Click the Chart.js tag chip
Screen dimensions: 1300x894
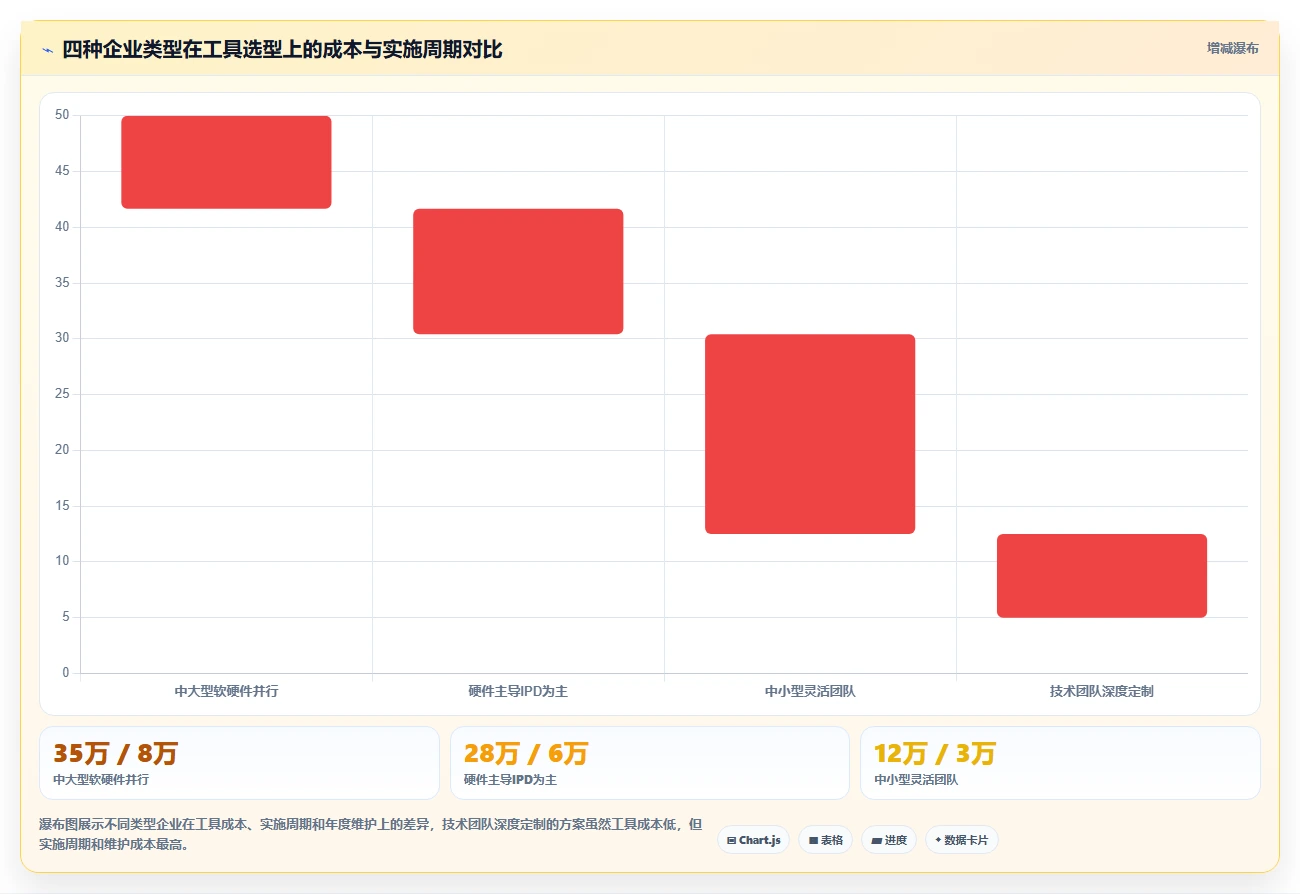pos(753,840)
